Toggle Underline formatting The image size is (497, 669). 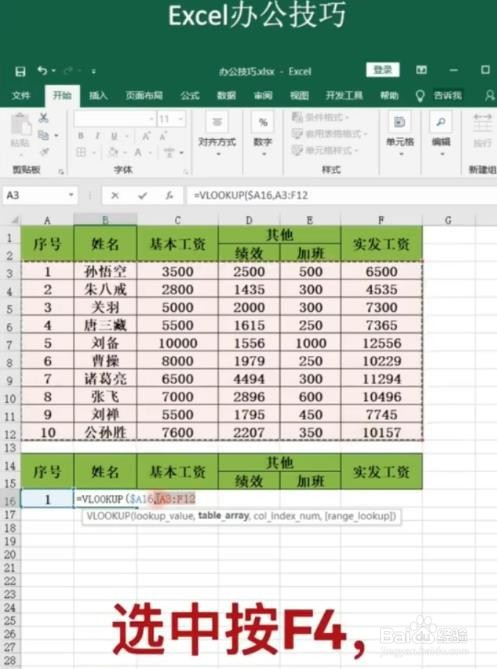(x=114, y=136)
